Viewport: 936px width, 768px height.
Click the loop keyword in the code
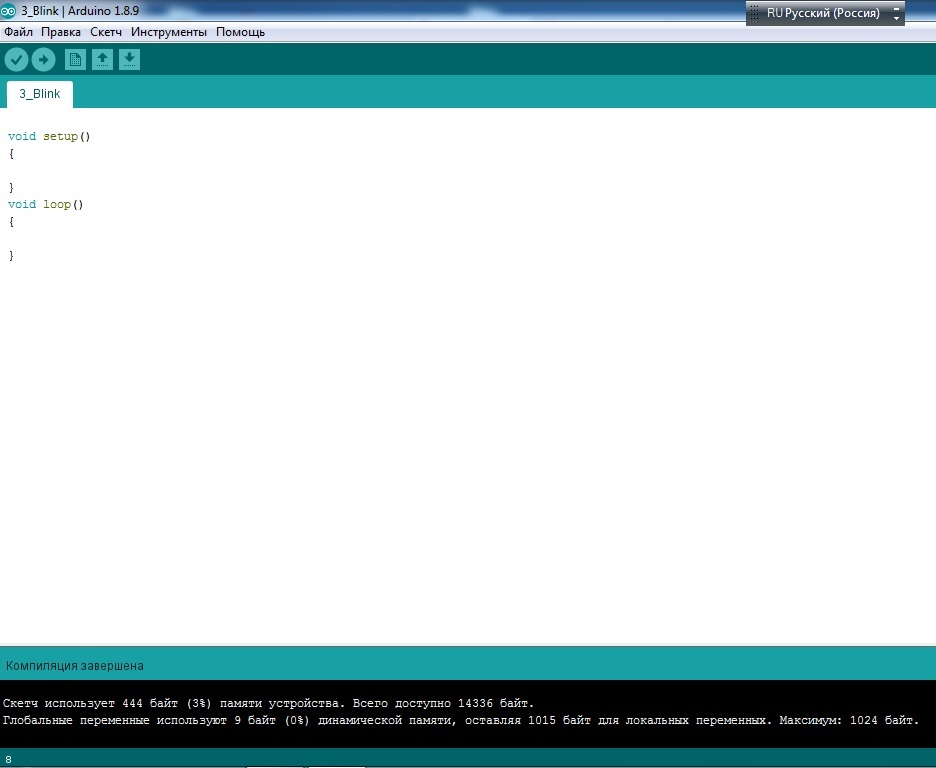coord(57,204)
